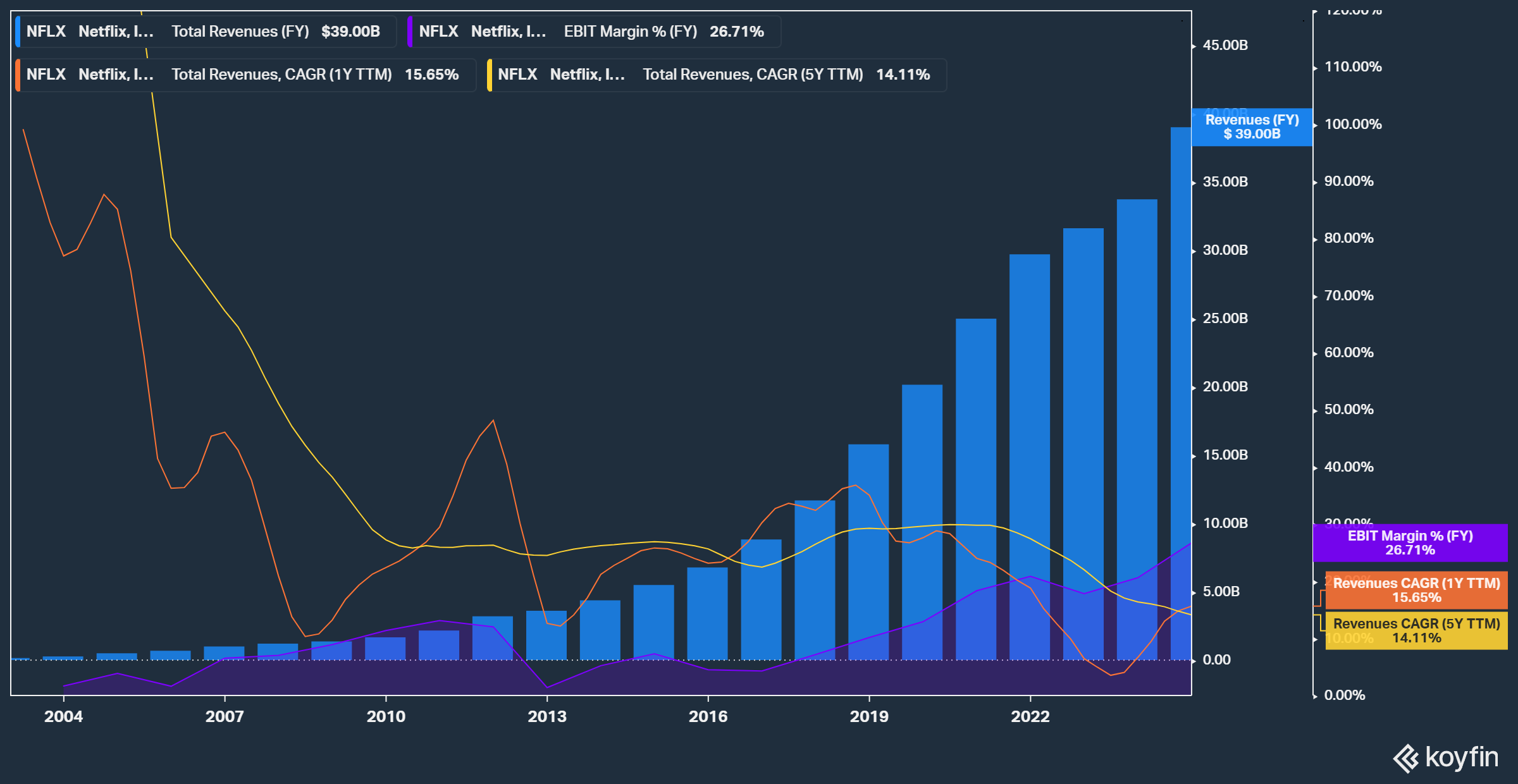Click the purple EBIT Margin 26.71% axis tag
Screen dimensions: 1518x784
tap(1410, 543)
